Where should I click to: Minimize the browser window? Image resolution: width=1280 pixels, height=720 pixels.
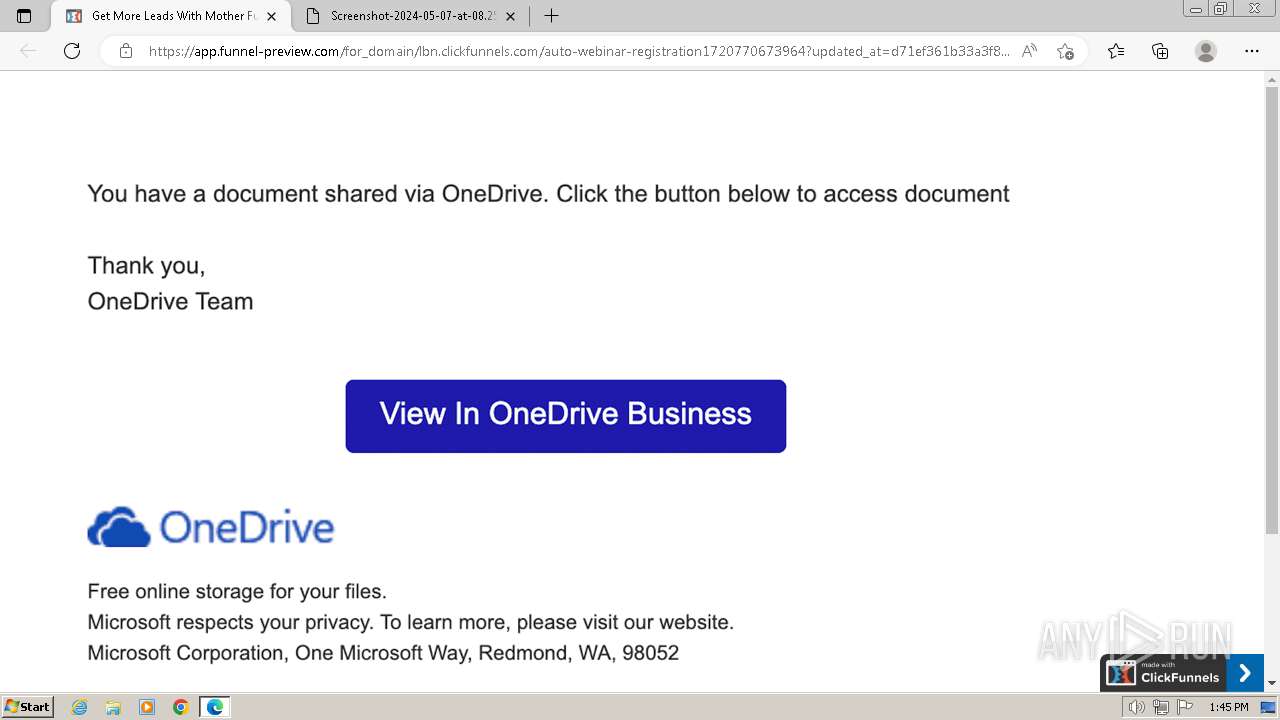pos(1196,9)
